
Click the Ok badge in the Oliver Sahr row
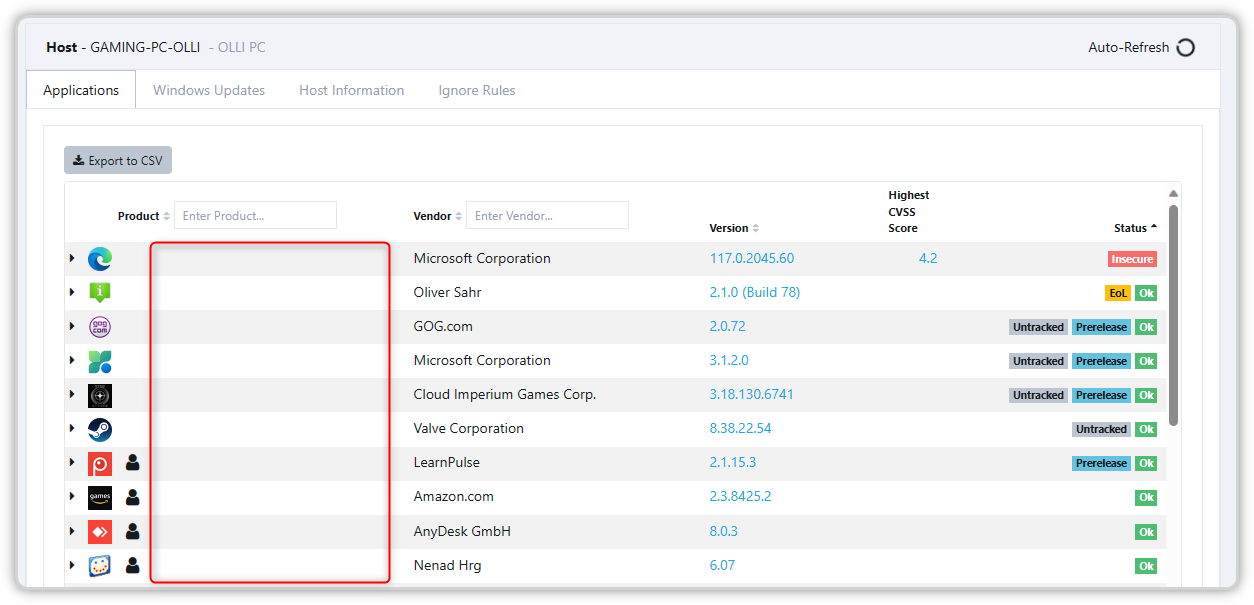(x=1146, y=293)
